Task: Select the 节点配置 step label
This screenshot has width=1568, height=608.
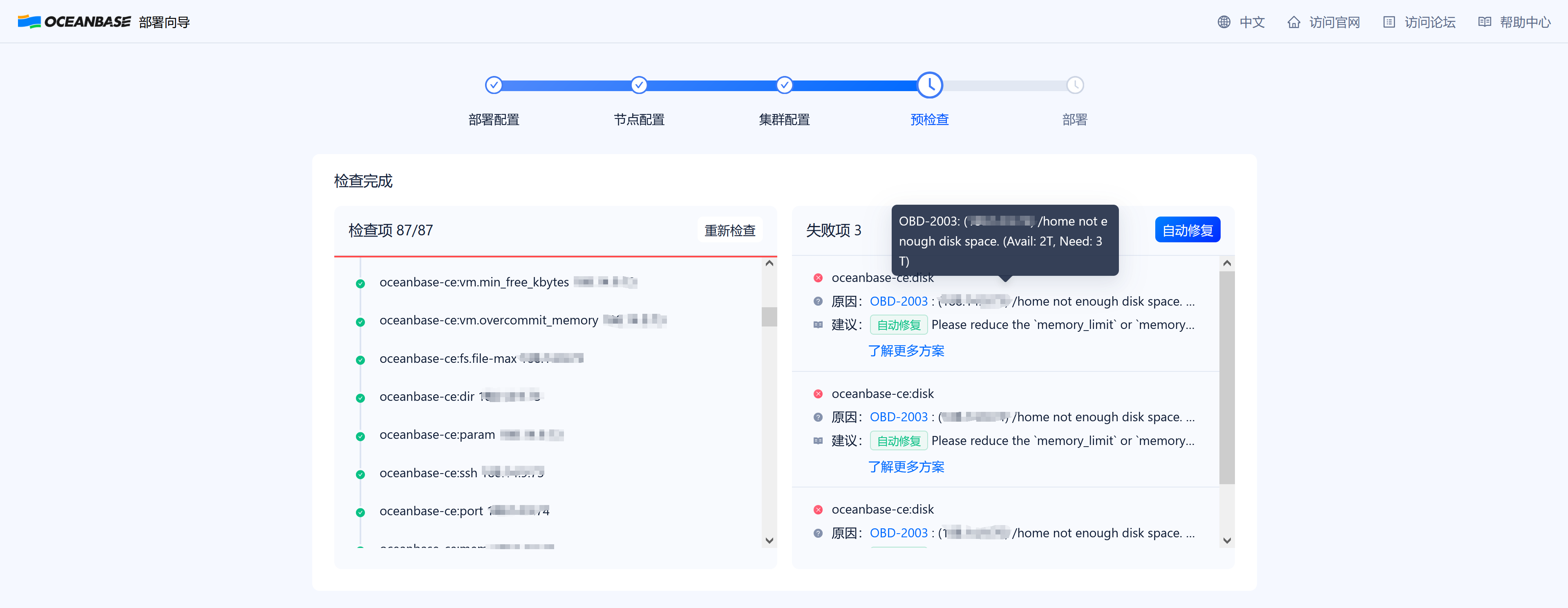Action: coord(639,119)
